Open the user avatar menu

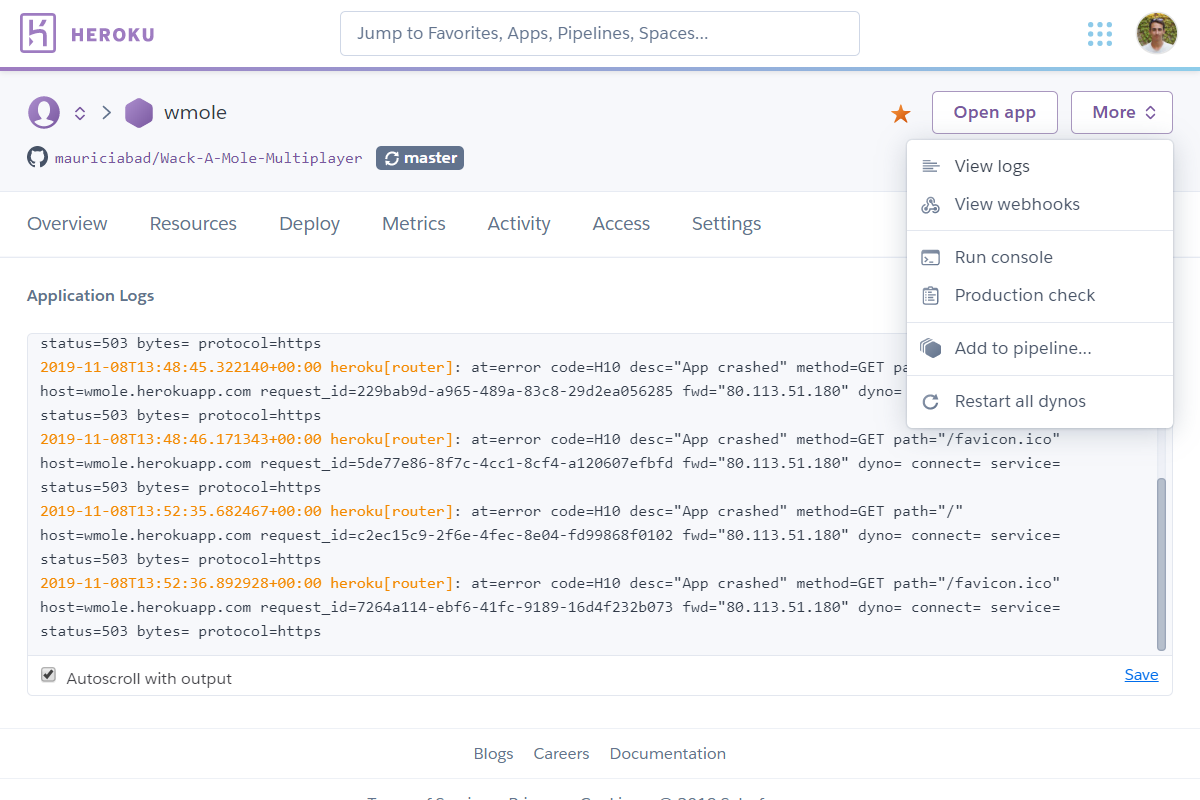click(1156, 34)
